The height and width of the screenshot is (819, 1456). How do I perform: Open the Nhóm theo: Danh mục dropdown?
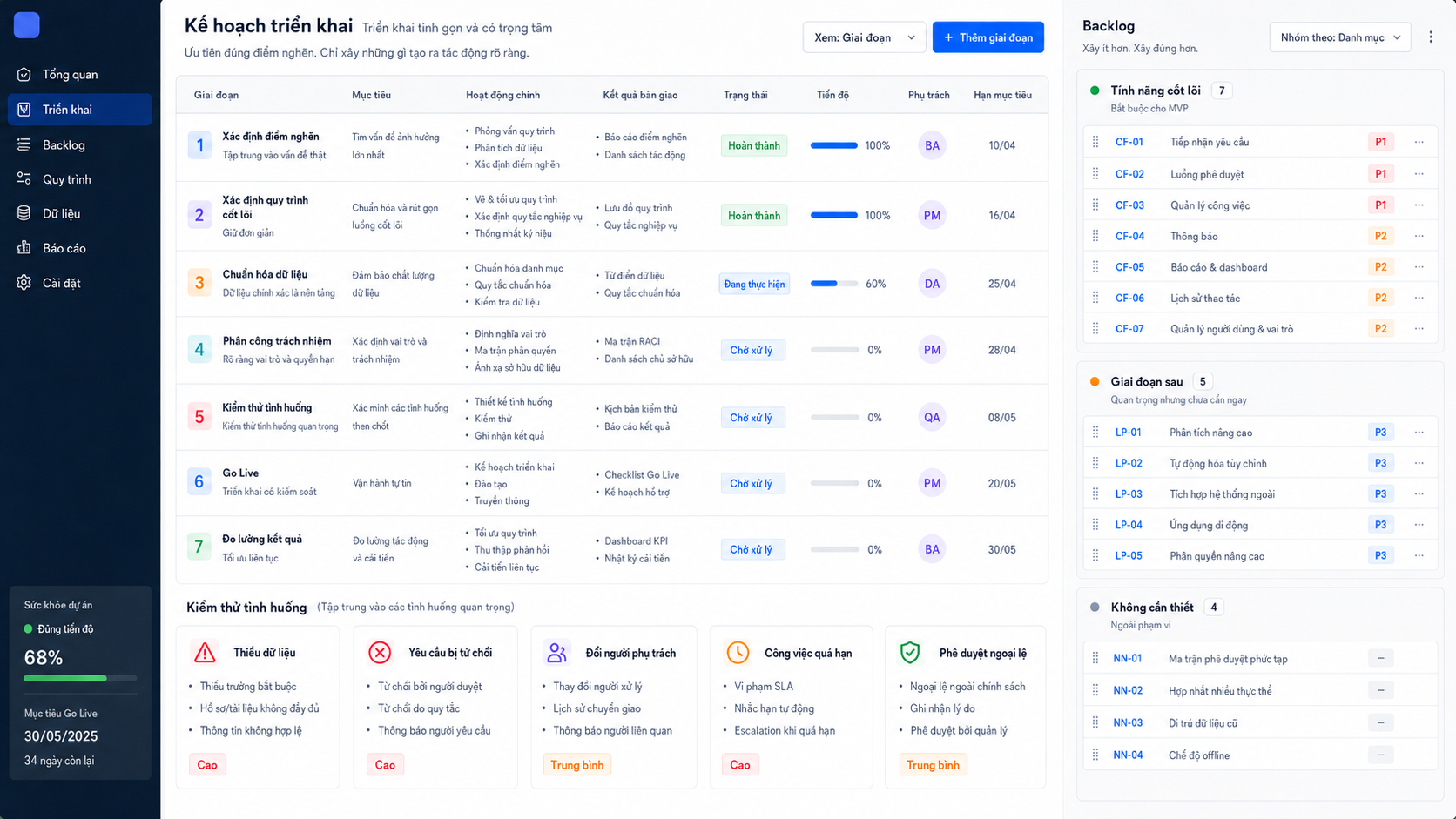coord(1340,37)
